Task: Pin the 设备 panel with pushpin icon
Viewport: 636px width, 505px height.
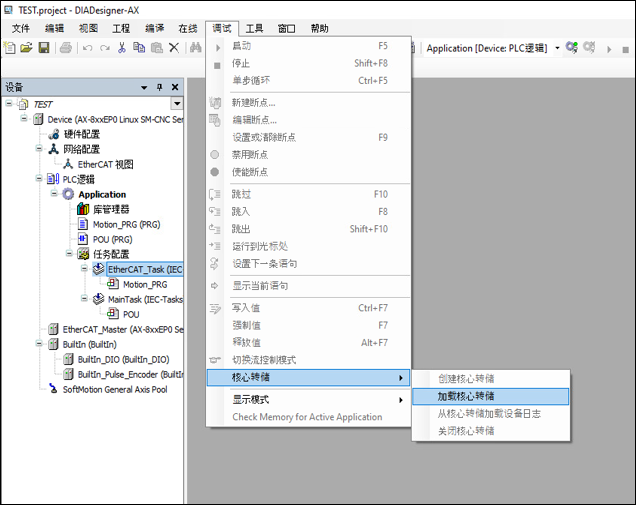Action: tap(159, 88)
